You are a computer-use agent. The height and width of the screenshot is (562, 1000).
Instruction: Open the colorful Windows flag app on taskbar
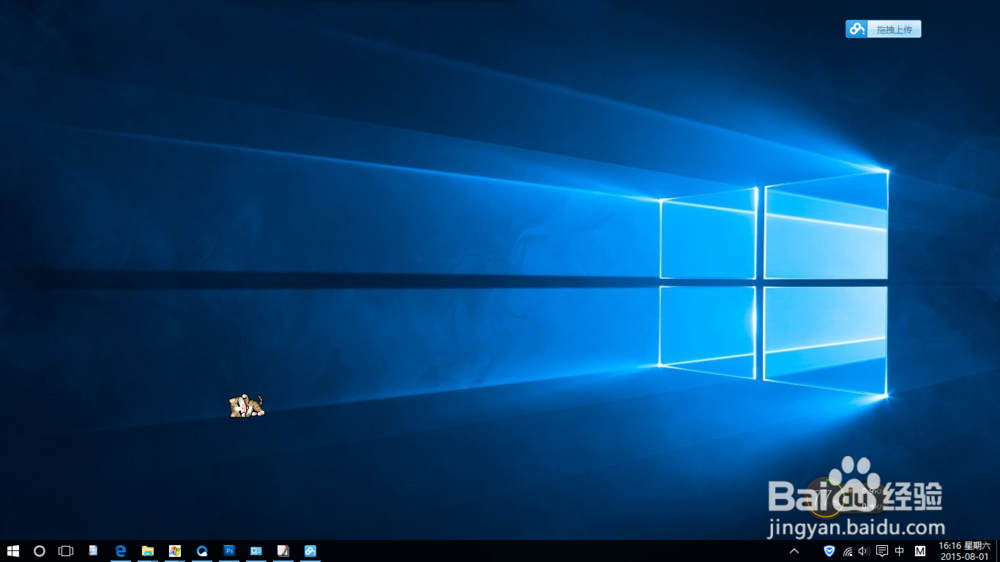click(175, 551)
